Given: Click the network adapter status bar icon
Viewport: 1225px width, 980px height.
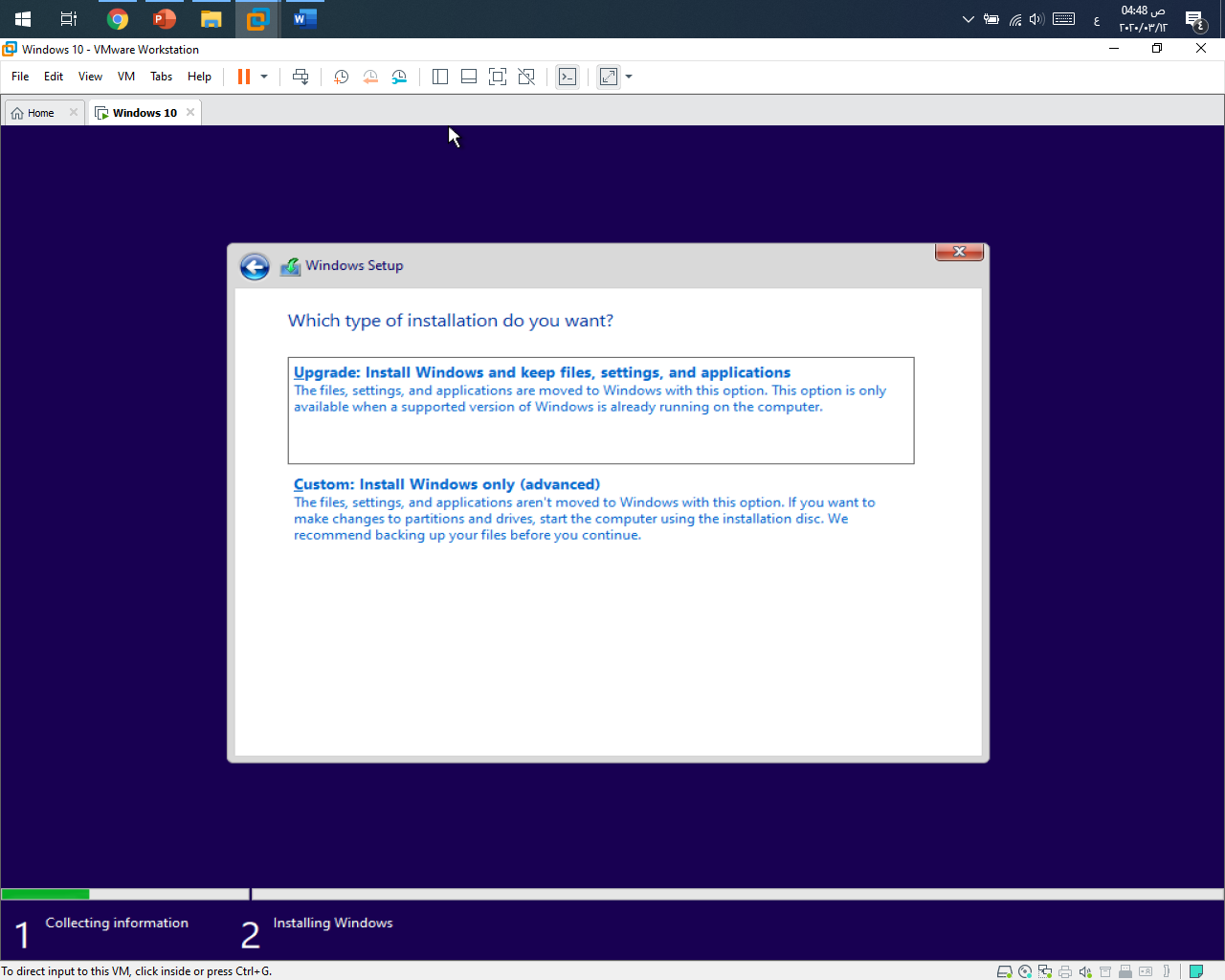Looking at the screenshot, I should pos(1045,971).
